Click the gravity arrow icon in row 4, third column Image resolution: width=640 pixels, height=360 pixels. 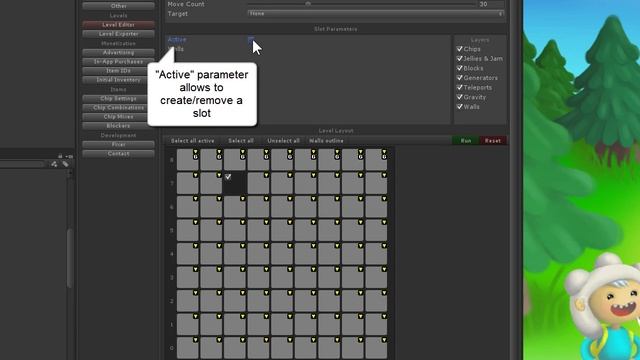click(x=243, y=246)
